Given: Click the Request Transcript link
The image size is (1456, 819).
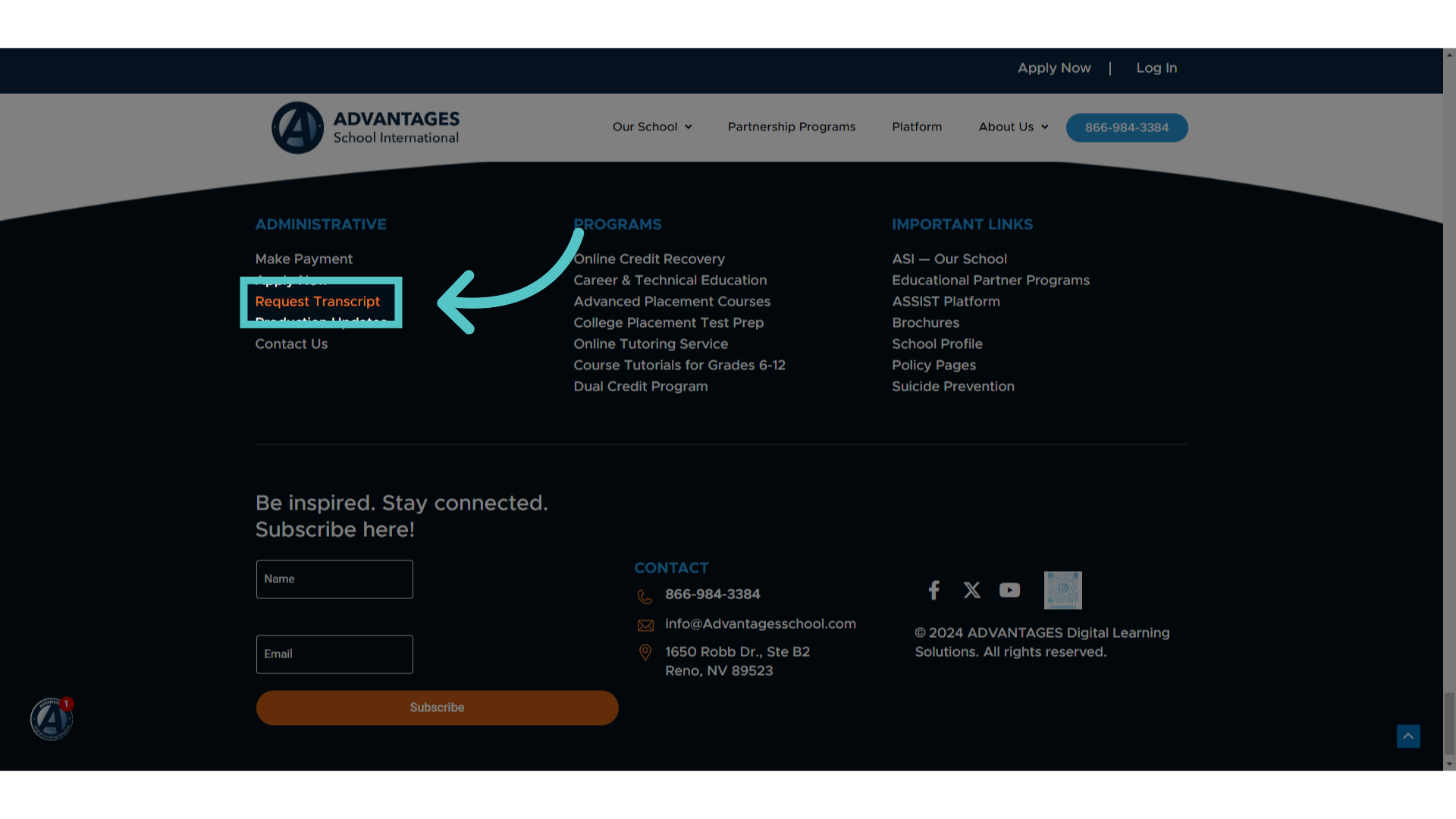Looking at the screenshot, I should [x=317, y=301].
